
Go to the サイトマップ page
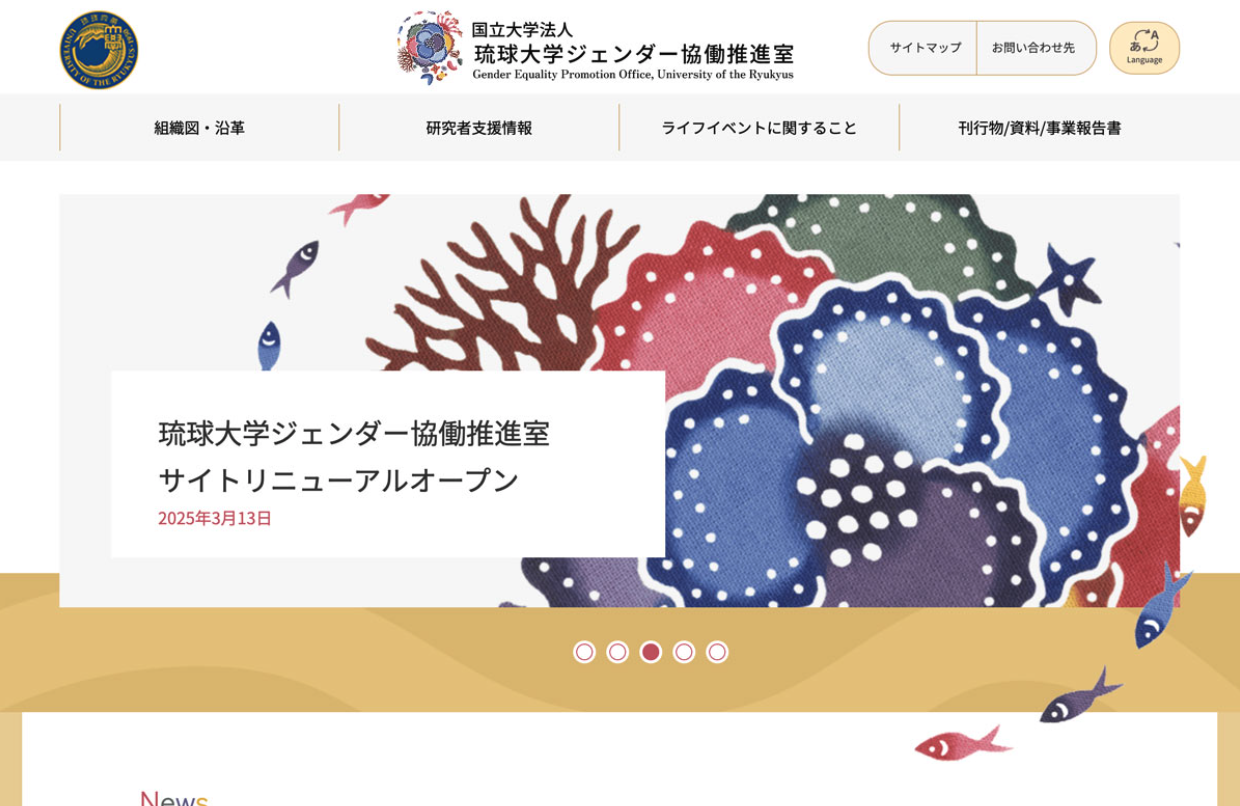pyautogui.click(x=924, y=48)
